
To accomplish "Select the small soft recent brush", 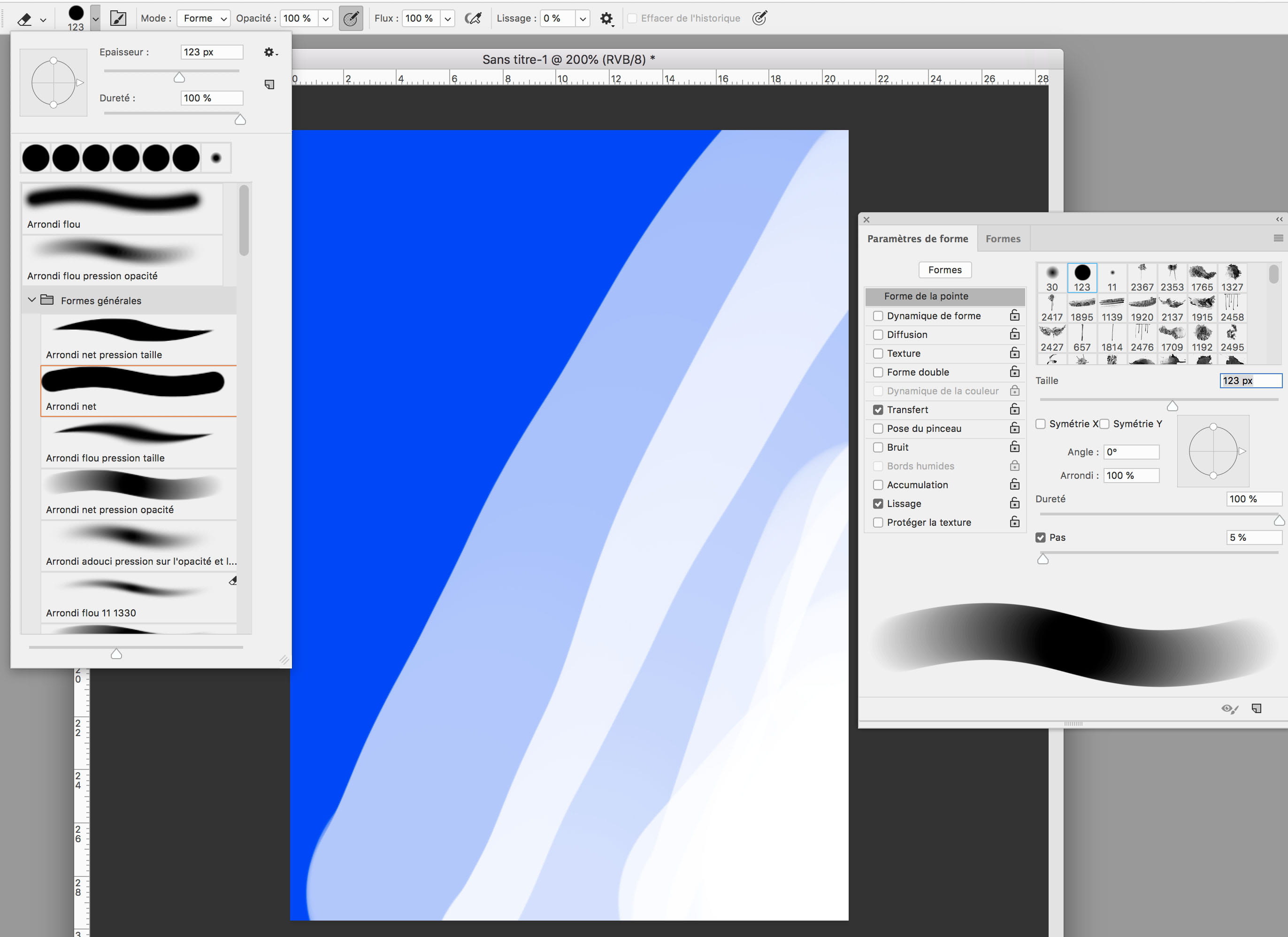I will (216, 158).
